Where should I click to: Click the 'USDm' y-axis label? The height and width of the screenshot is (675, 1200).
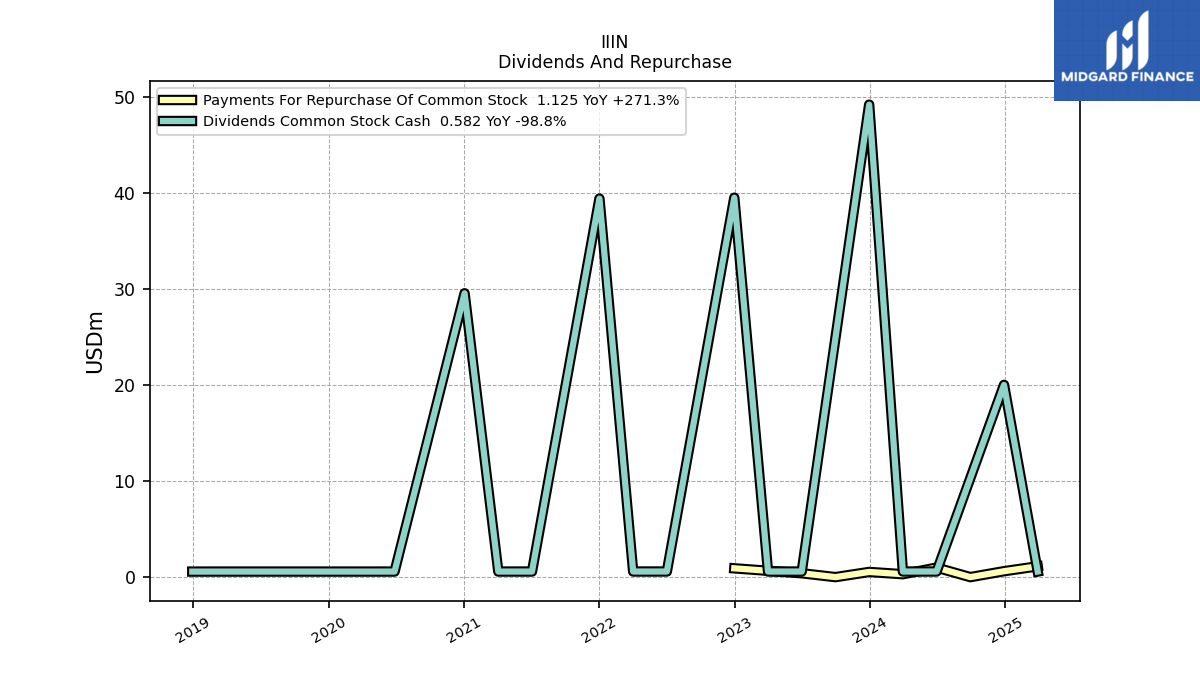(95, 342)
